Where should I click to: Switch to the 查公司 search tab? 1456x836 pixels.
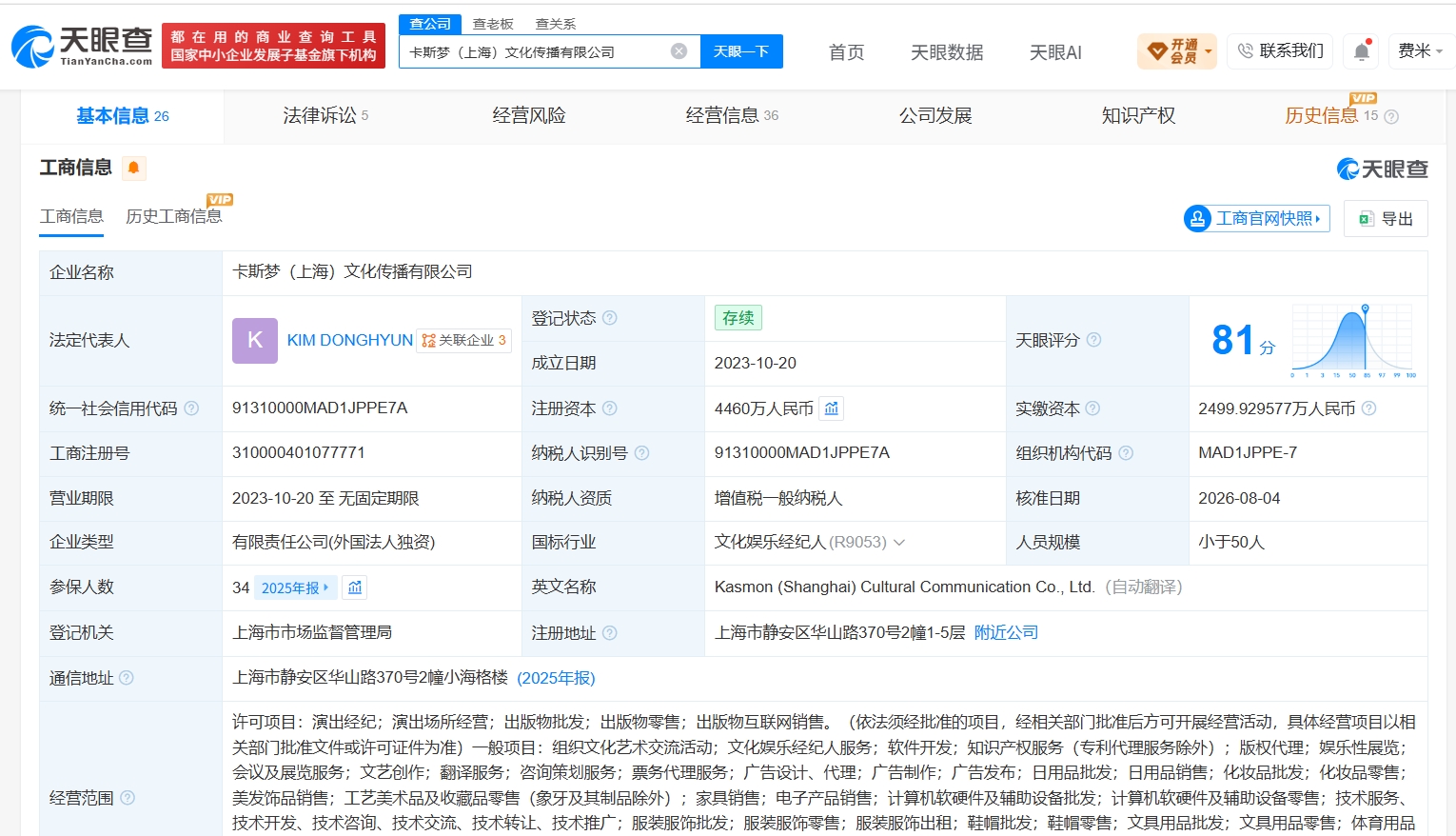[430, 24]
